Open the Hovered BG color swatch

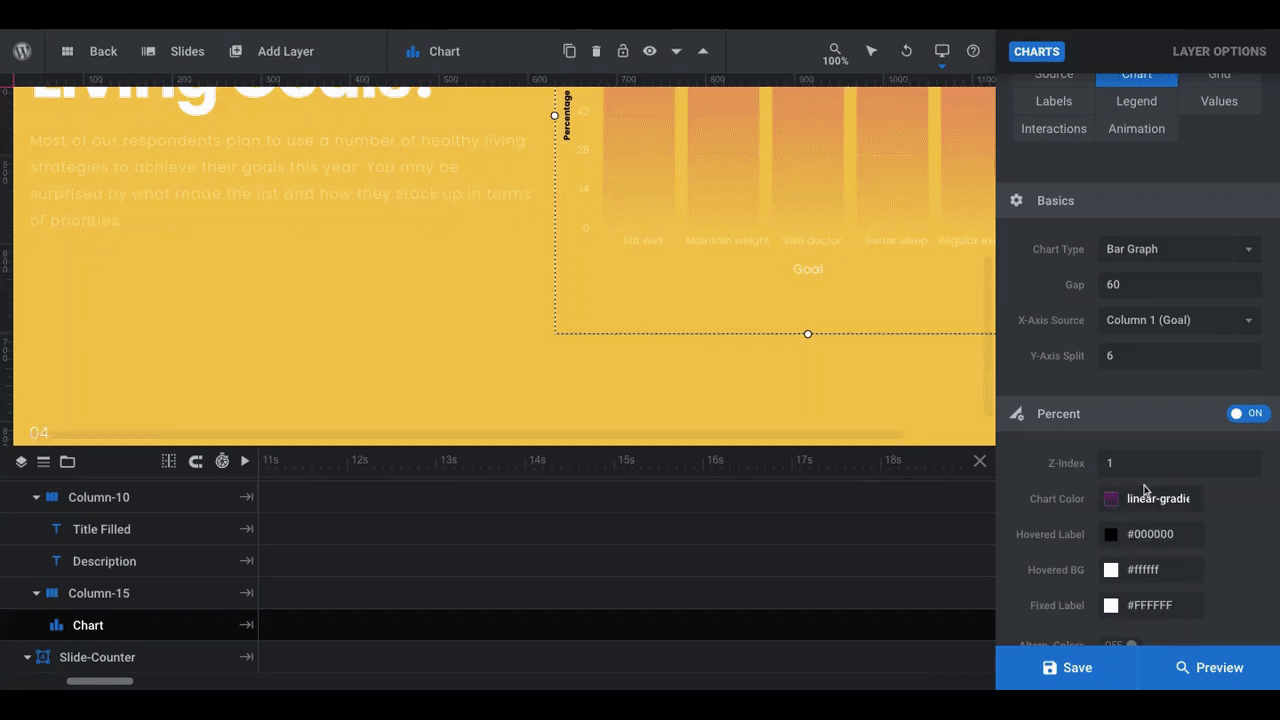(1111, 570)
